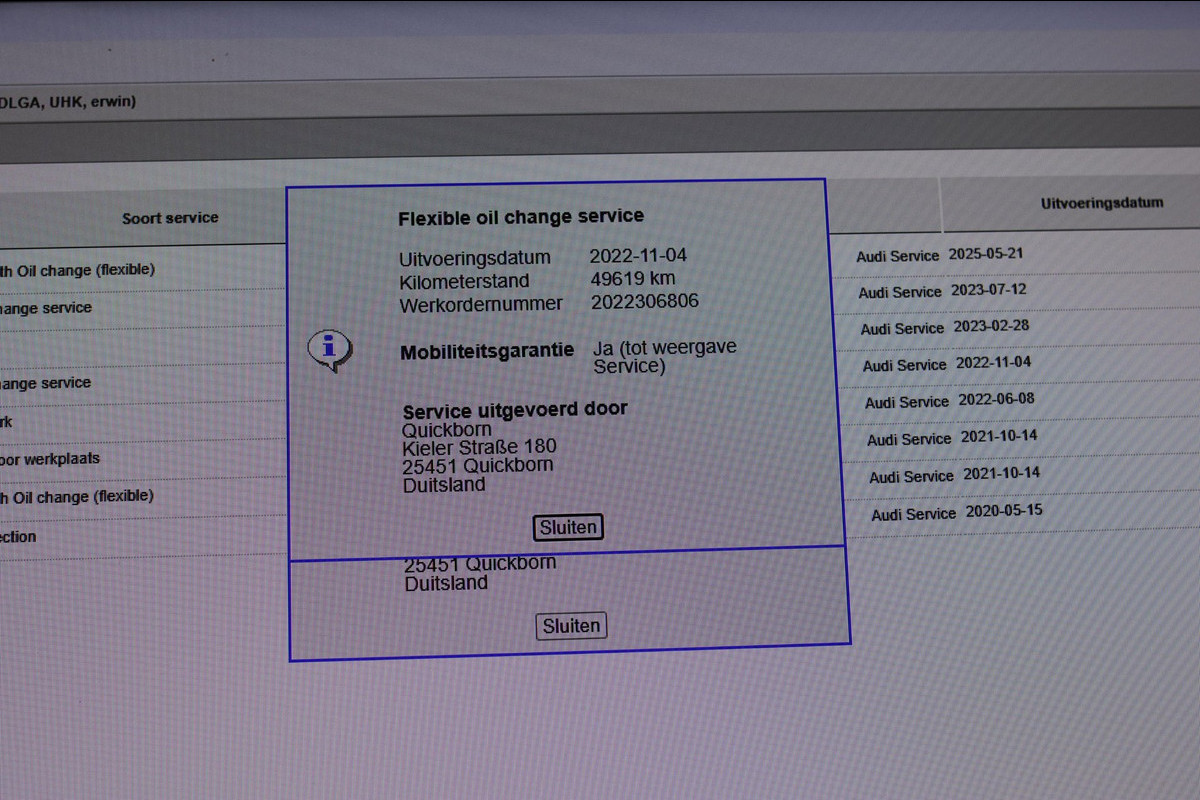Click the Kieler Straße 180 address line
Screen dimensions: 1200x800
[479, 446]
